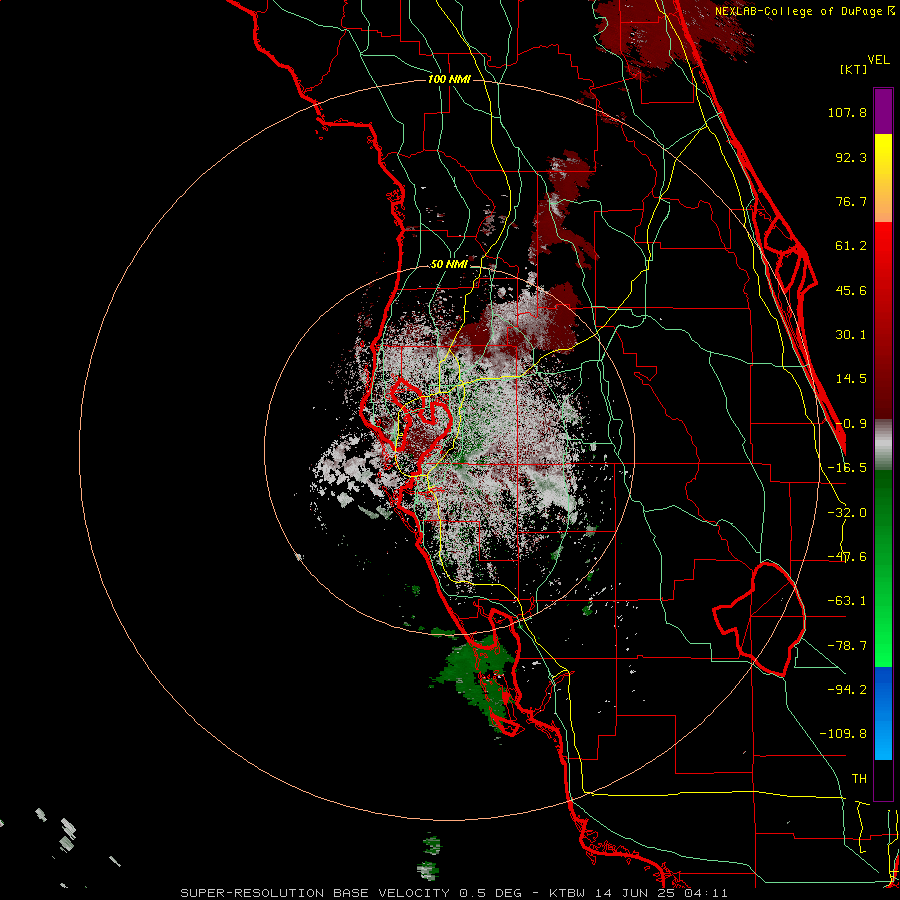Viewport: 900px width, 900px height.
Task: Pick the blue segment of the velocity color bar
Action: (x=883, y=713)
